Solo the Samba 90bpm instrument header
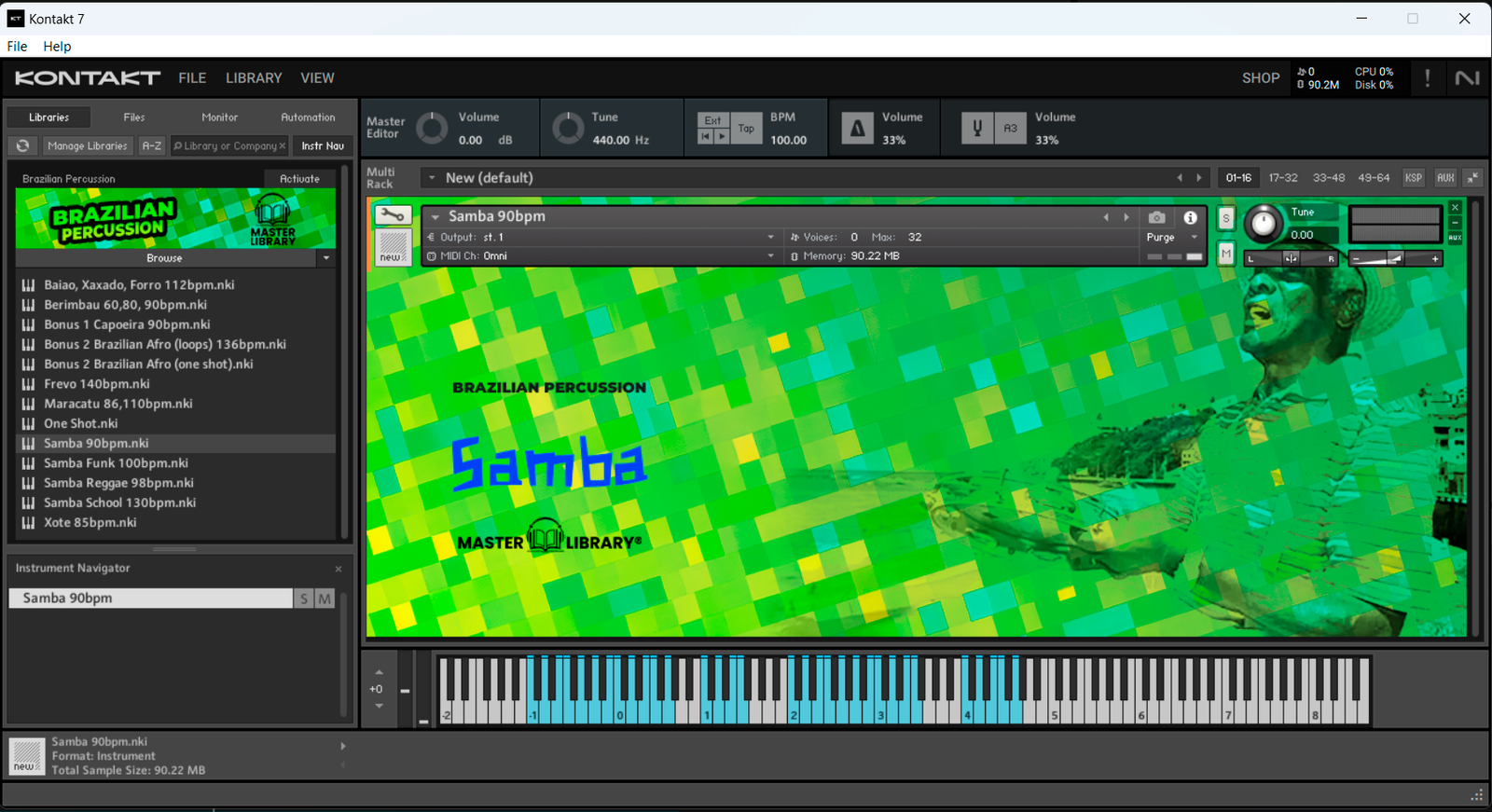Screen dimensions: 1492x812 [x=1226, y=218]
